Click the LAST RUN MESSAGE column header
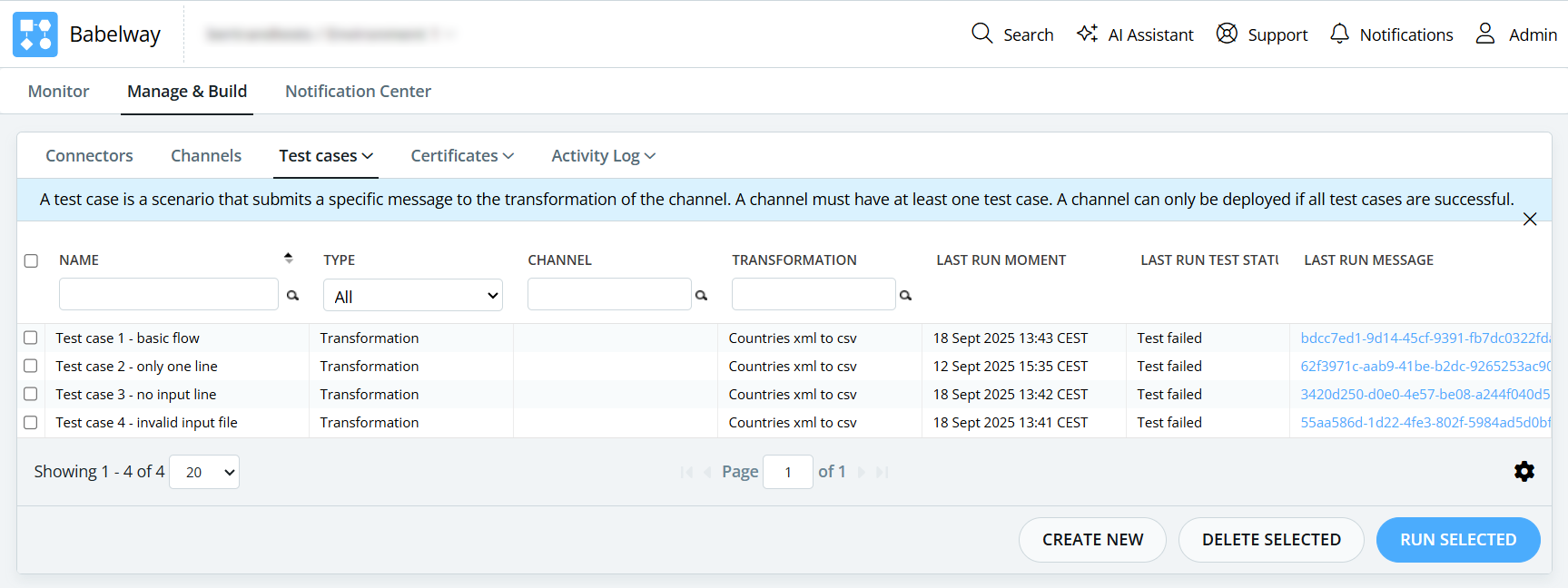 coord(1368,260)
